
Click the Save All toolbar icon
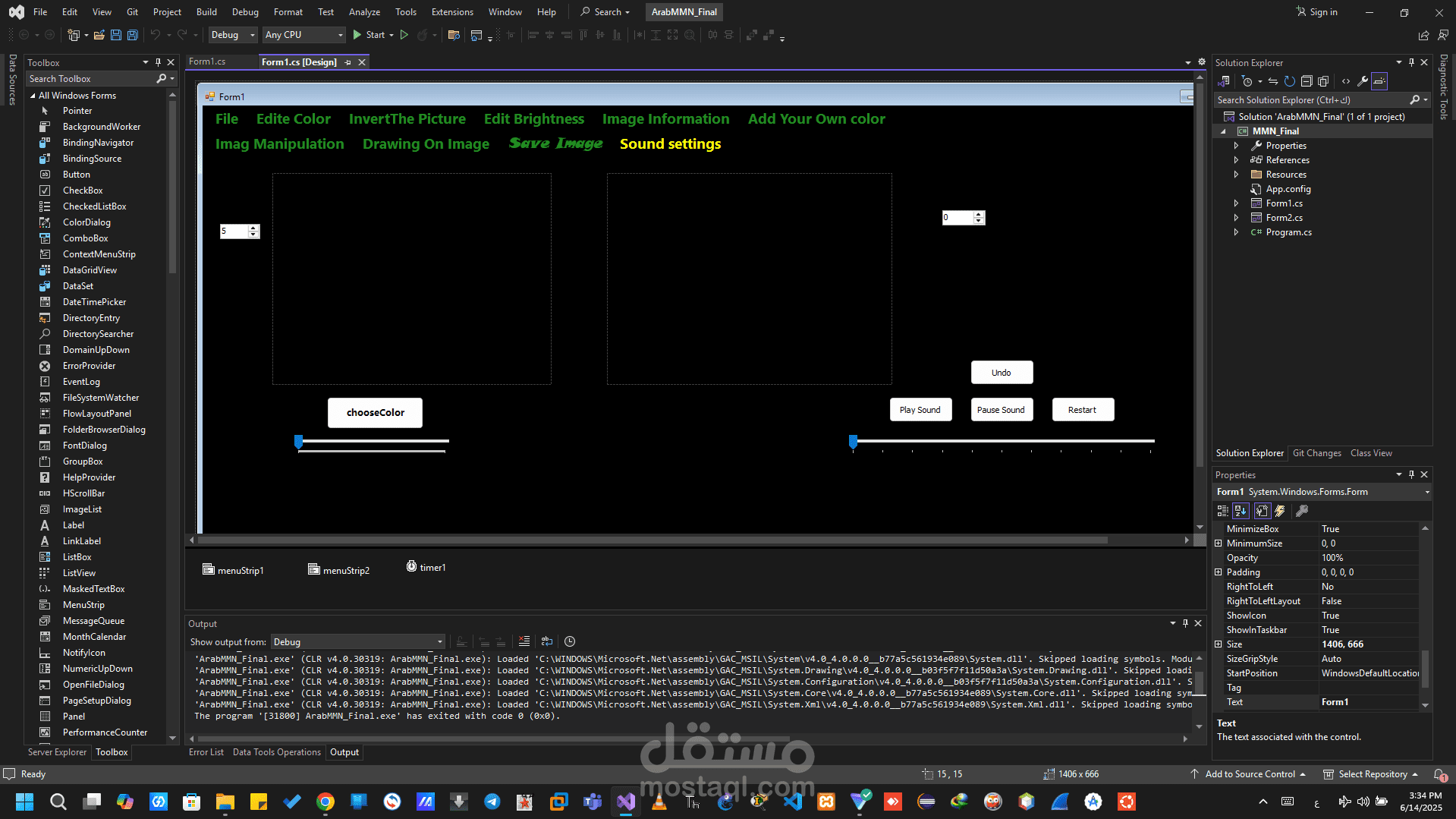coord(132,35)
